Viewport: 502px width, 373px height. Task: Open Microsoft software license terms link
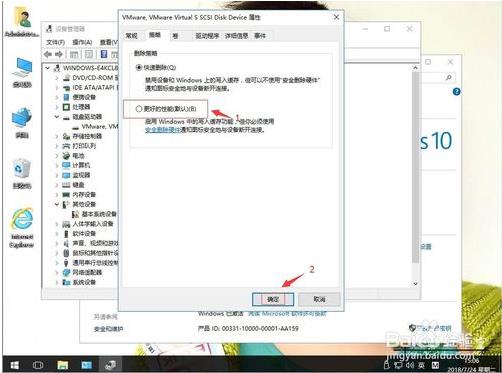(287, 314)
